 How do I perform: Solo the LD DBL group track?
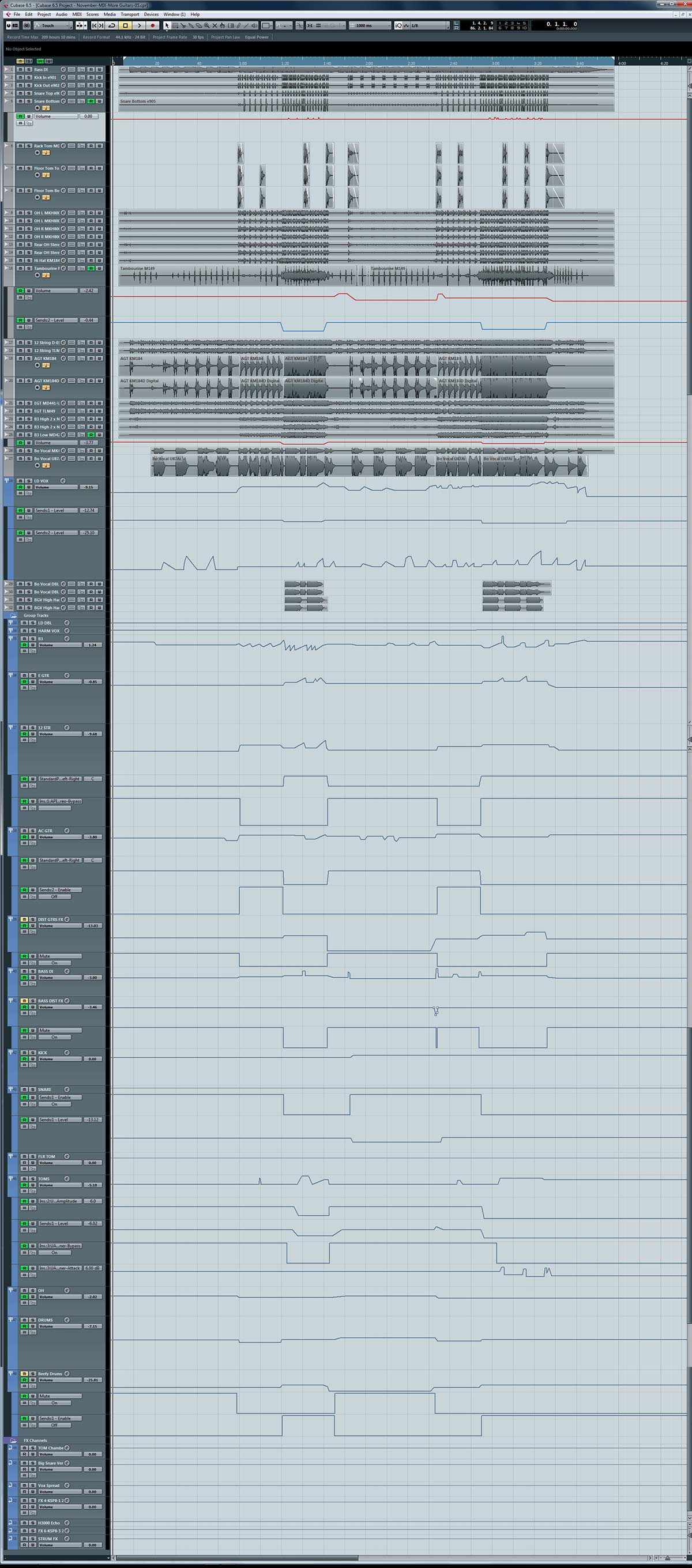point(33,623)
